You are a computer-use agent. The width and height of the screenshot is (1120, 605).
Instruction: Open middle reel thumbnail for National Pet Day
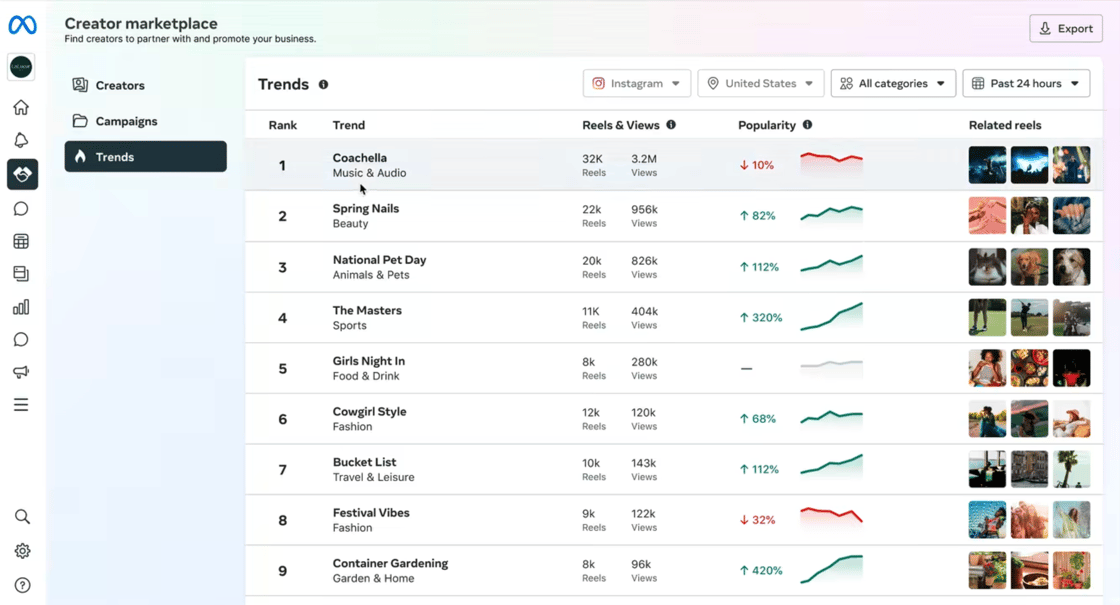pyautogui.click(x=1029, y=266)
